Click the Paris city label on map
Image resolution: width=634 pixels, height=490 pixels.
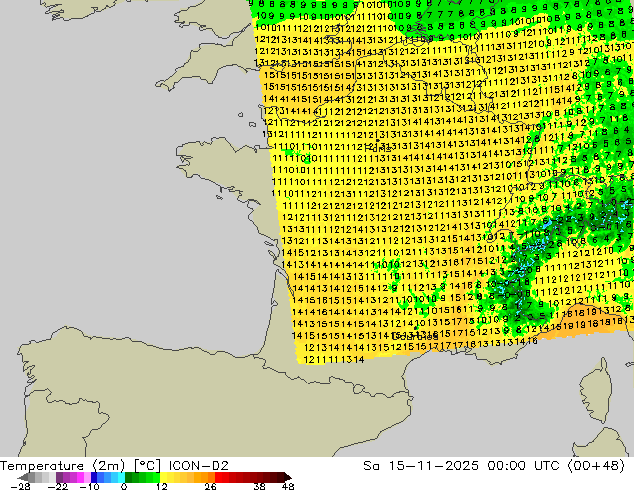coord(378,148)
